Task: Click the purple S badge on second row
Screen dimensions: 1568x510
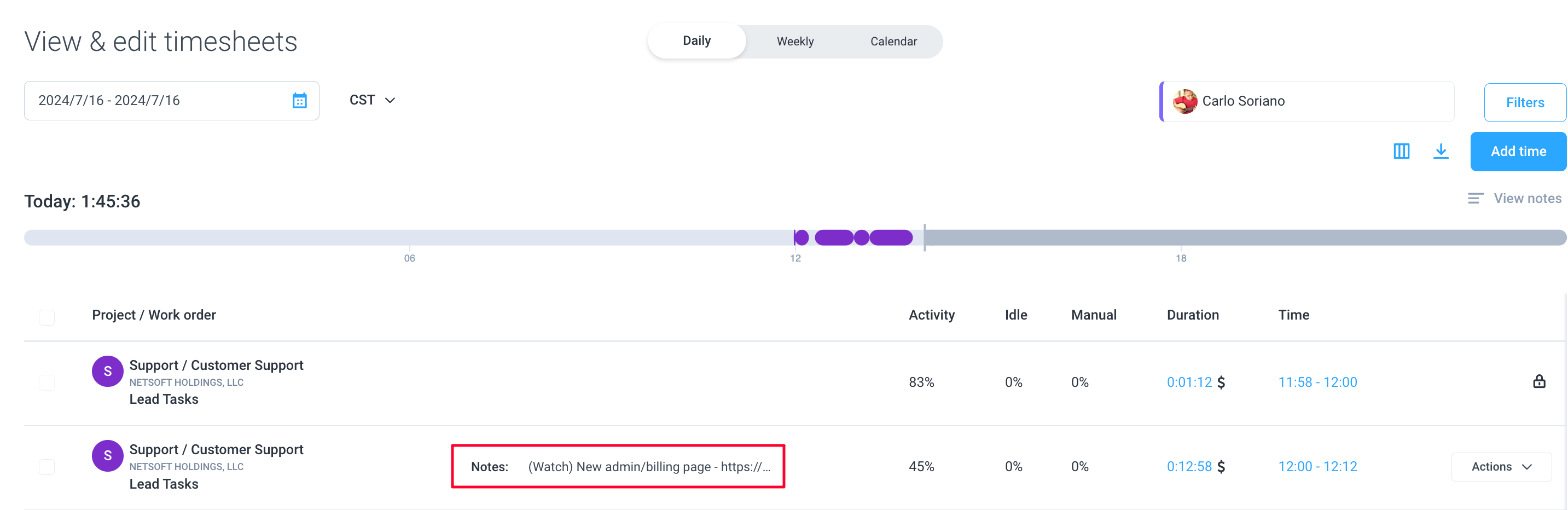Action: pyautogui.click(x=108, y=455)
